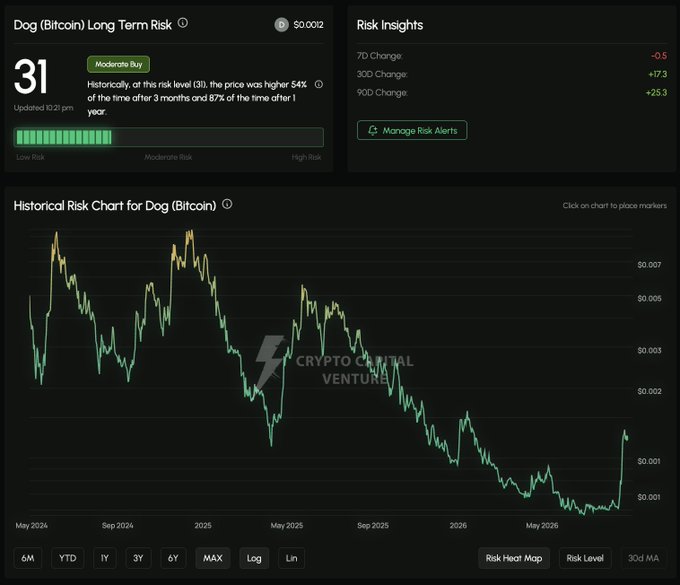Click the 7D Change value -0.5
The image size is (680, 585).
(659, 56)
